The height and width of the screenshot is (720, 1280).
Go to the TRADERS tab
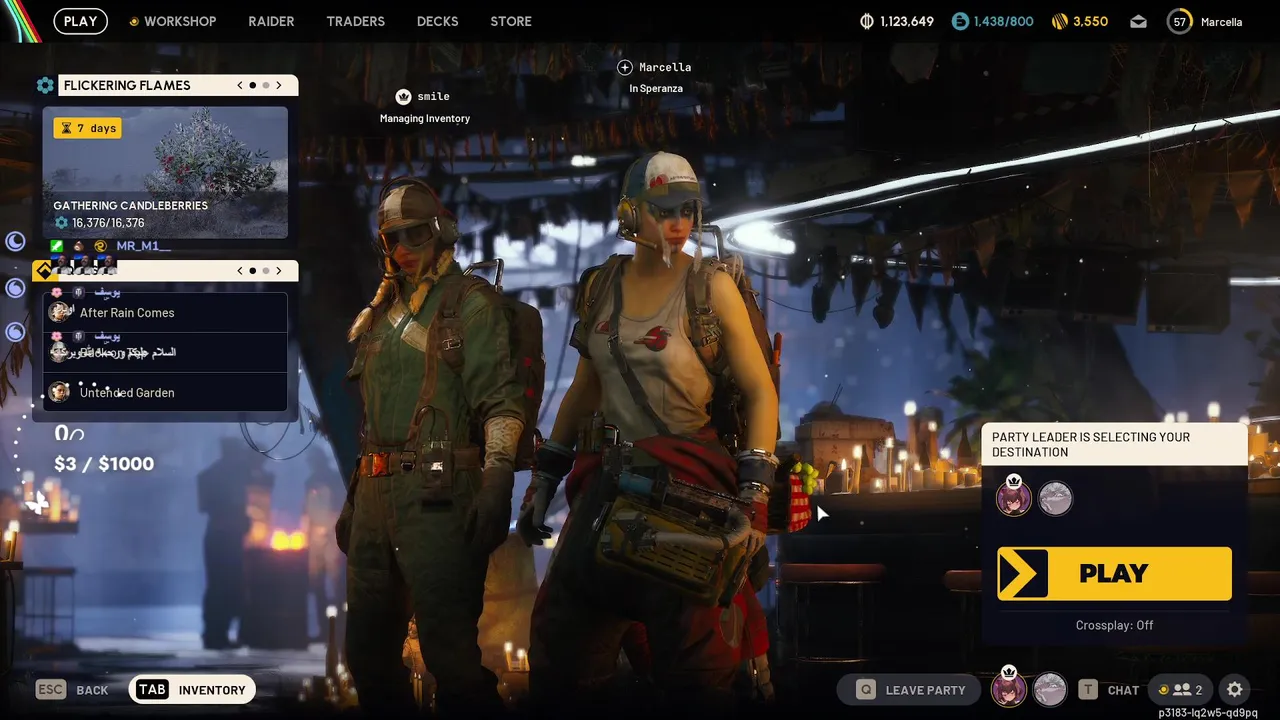point(355,21)
